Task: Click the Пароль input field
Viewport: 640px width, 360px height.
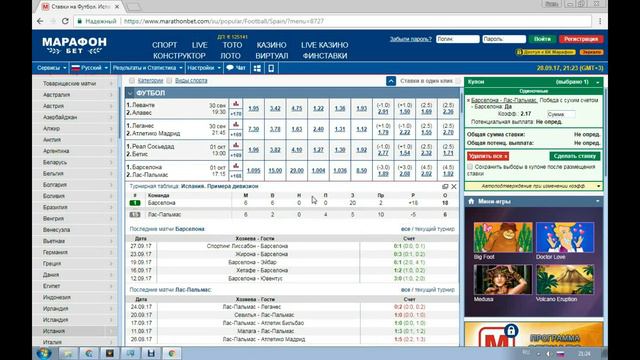Action: point(504,39)
